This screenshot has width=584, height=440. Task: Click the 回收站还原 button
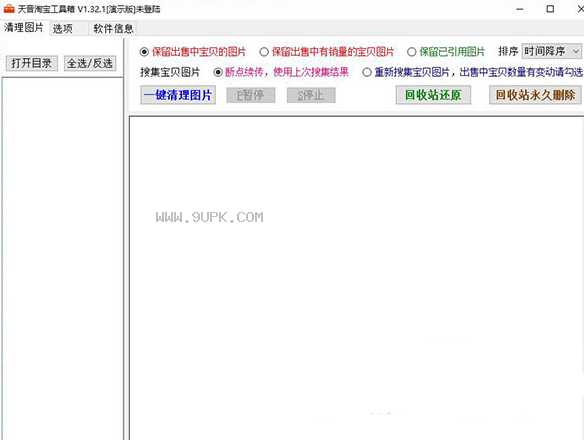tap(433, 95)
